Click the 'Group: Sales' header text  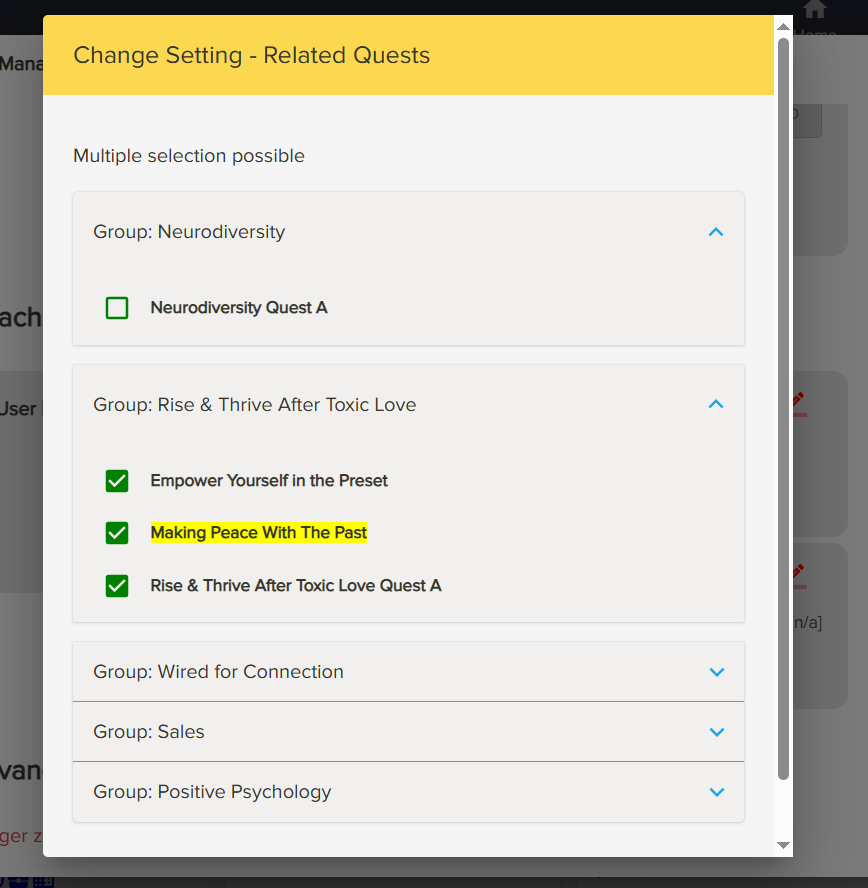click(149, 732)
